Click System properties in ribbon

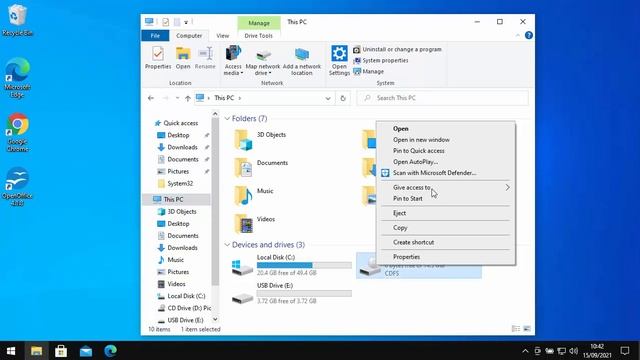[x=381, y=60]
